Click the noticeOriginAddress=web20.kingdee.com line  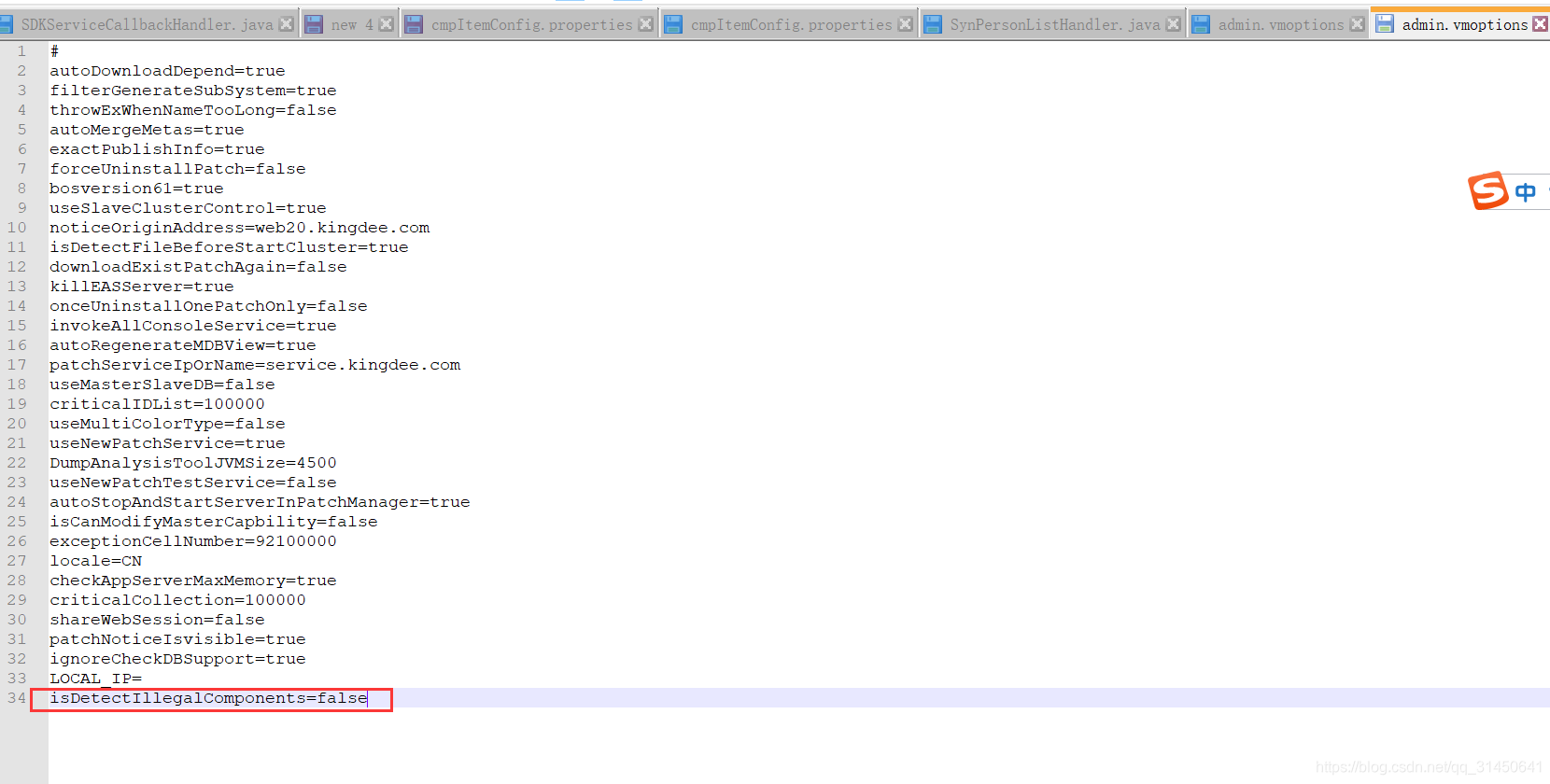pos(240,228)
